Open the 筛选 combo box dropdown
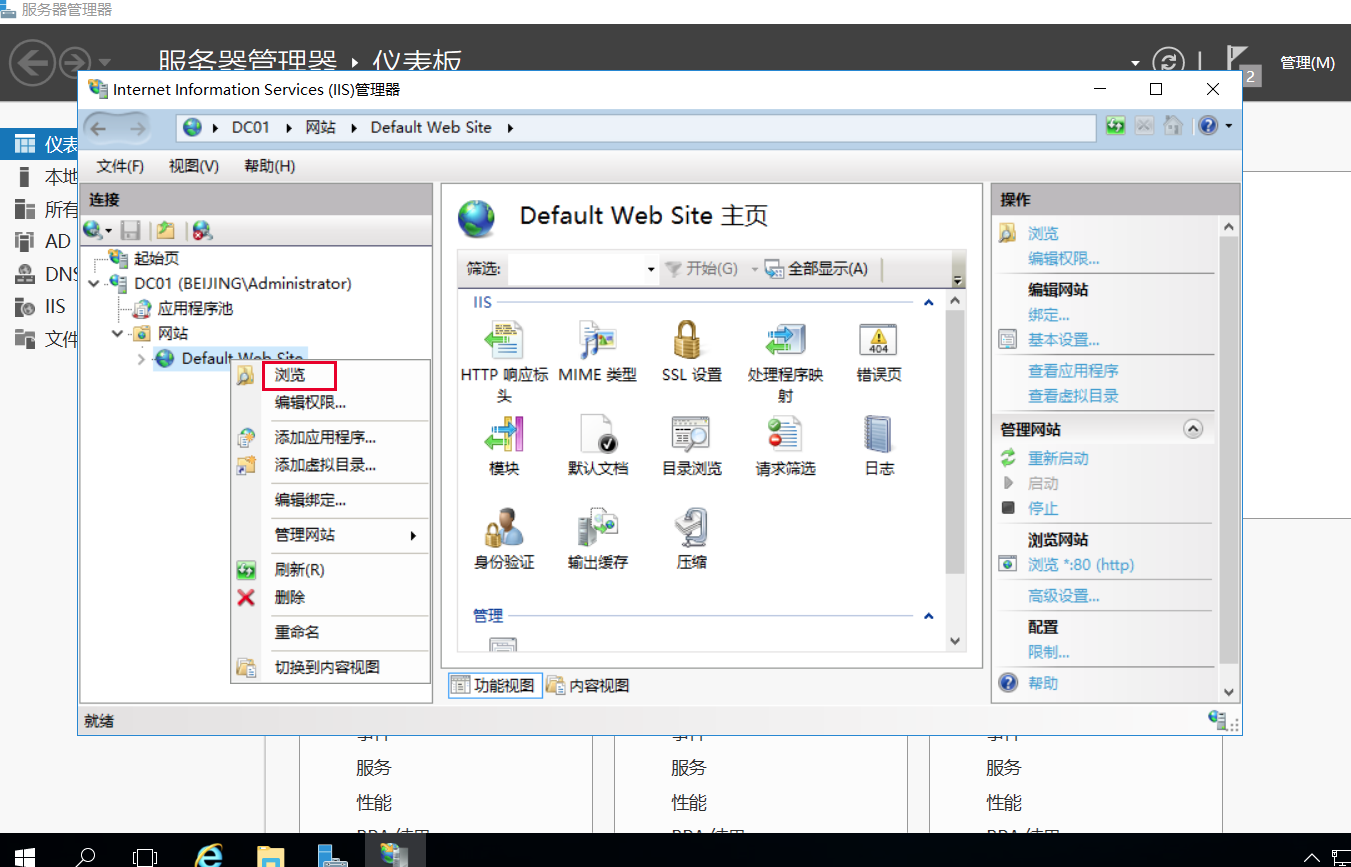1351x867 pixels. click(650, 269)
